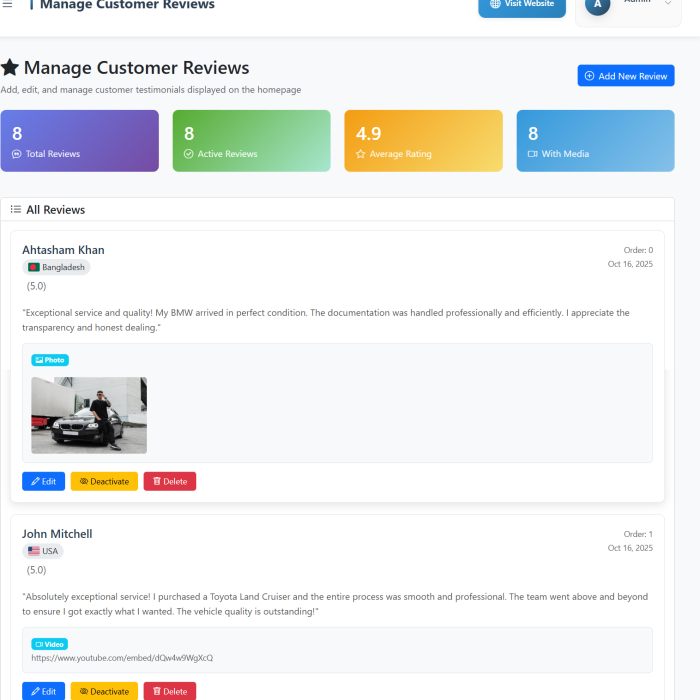The width and height of the screenshot is (700, 700).
Task: Open the BMW car photo thumbnail
Action: click(x=89, y=415)
